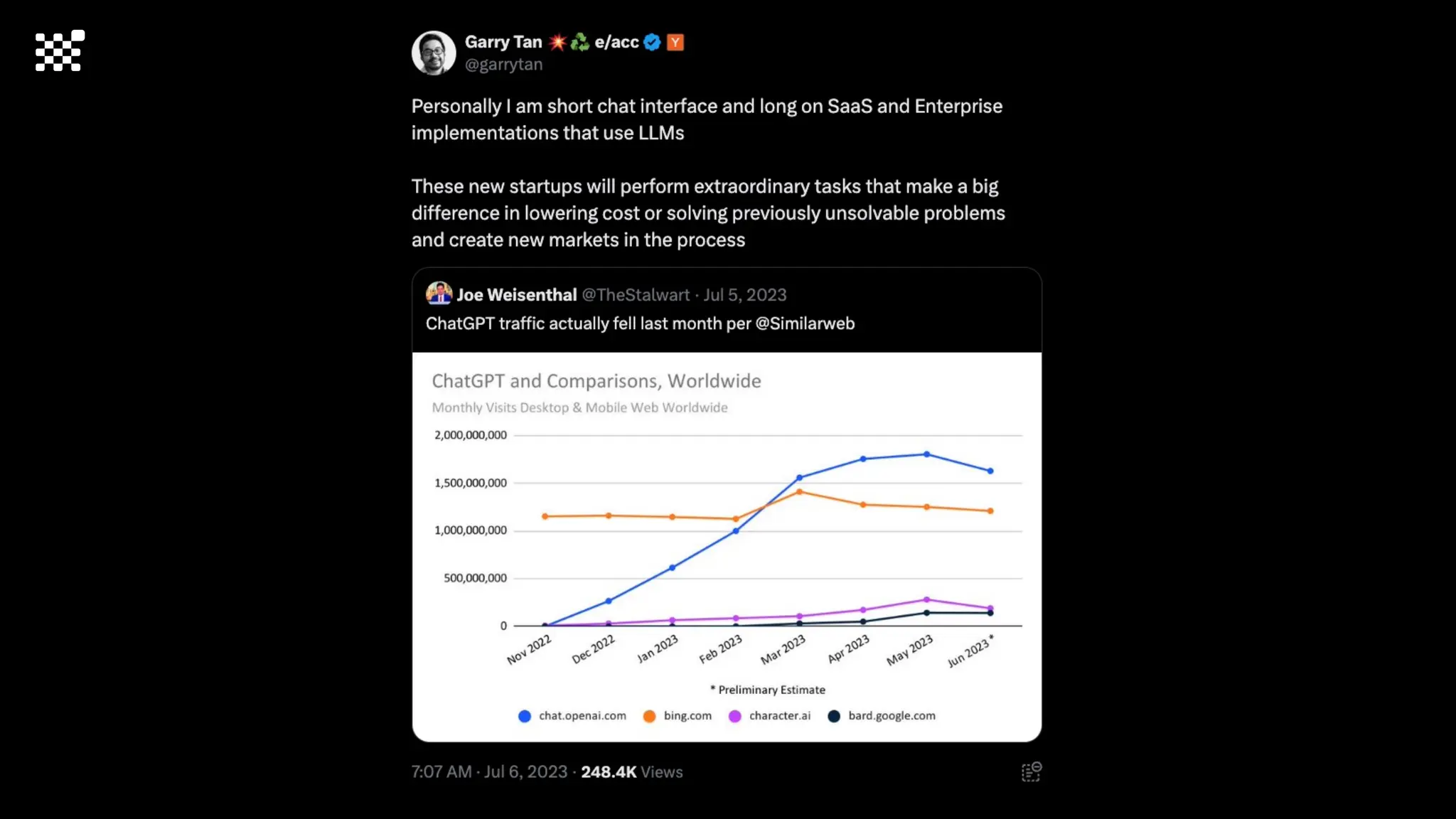
Task: Click Joe Weisenthal's small avatar
Action: point(439,294)
